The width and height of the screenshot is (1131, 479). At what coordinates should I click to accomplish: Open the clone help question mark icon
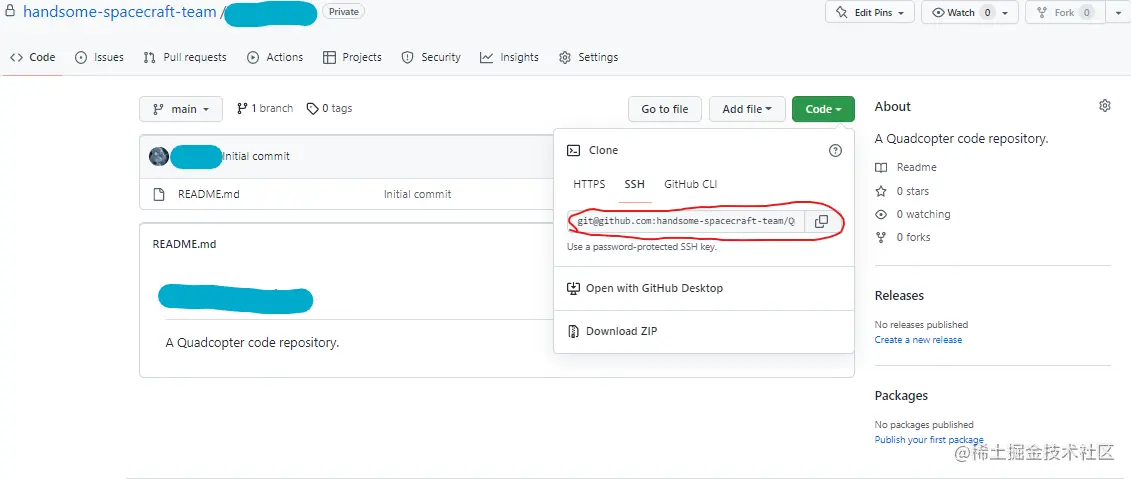coord(835,150)
